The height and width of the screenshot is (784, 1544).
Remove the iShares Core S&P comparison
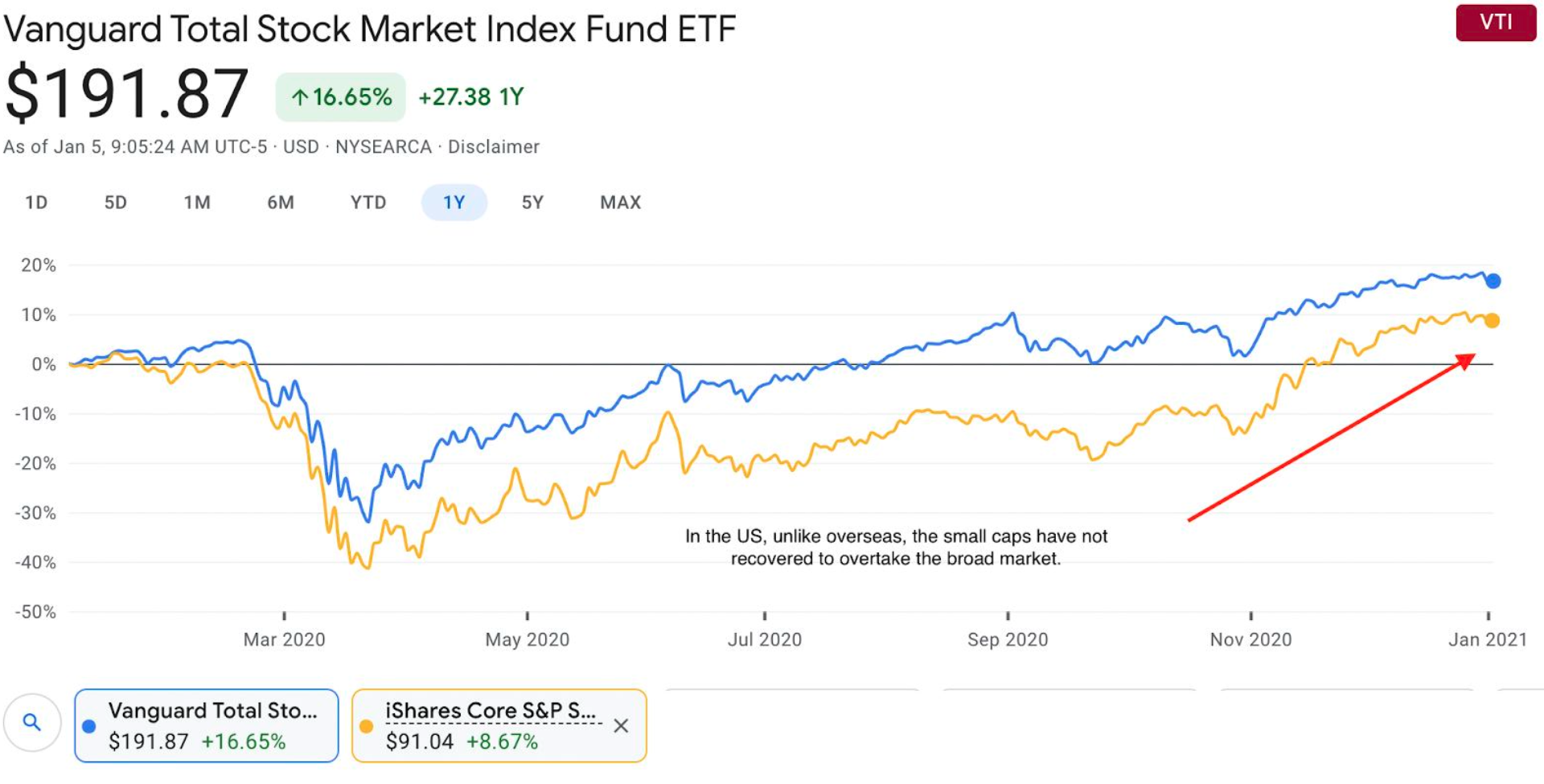point(621,726)
